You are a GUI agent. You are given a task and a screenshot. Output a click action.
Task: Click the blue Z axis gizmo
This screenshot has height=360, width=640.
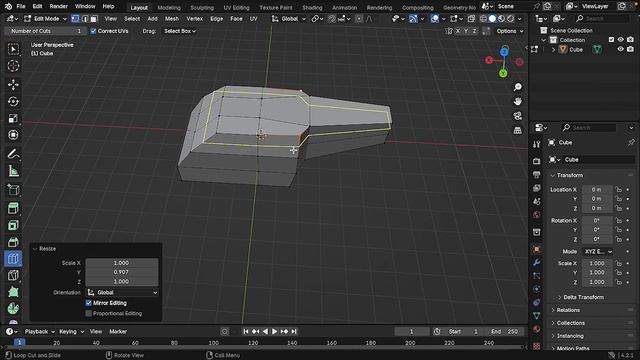pyautogui.click(x=504, y=52)
